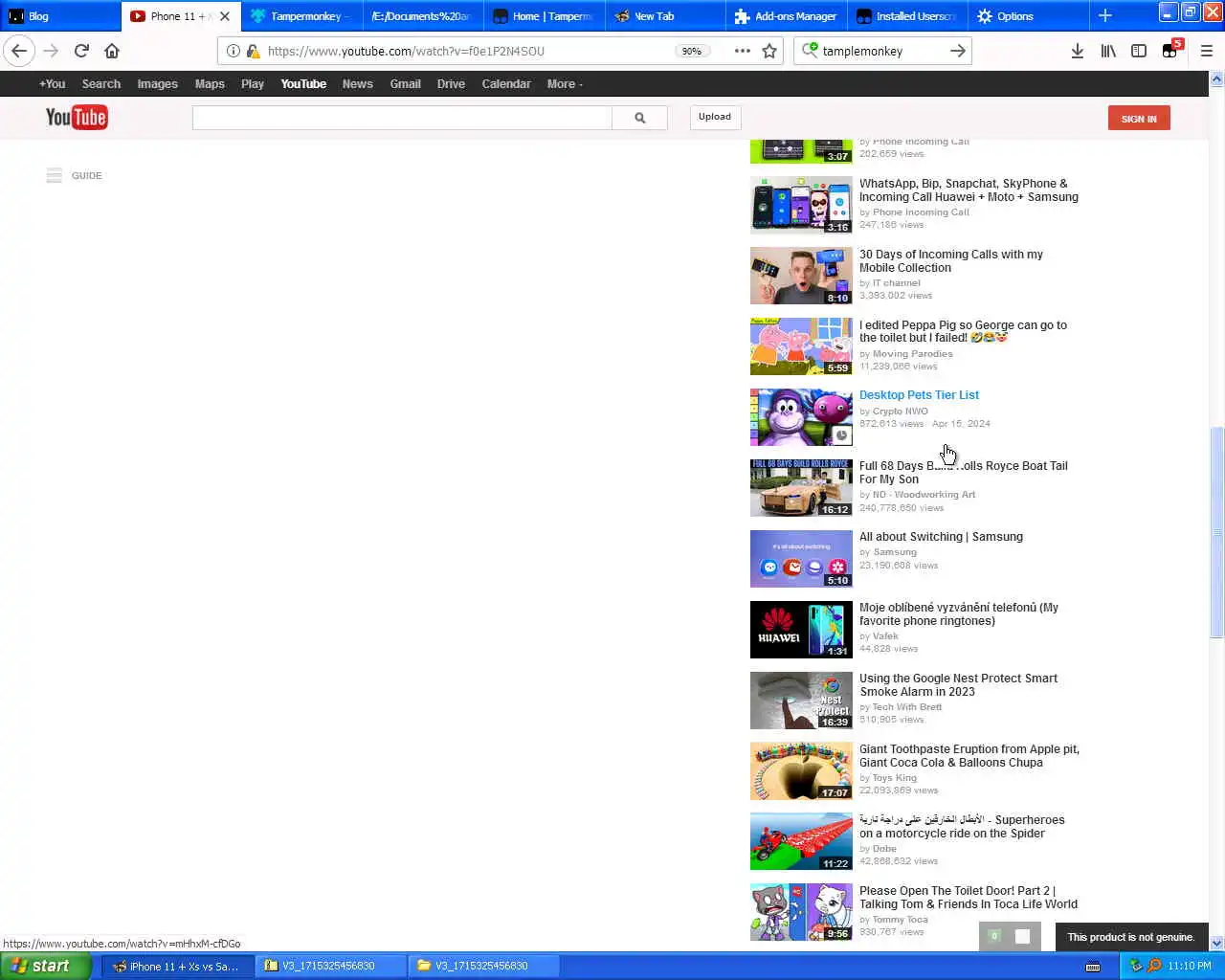Image resolution: width=1225 pixels, height=980 pixels.
Task: Switch to the Options tab
Action: [1028, 16]
